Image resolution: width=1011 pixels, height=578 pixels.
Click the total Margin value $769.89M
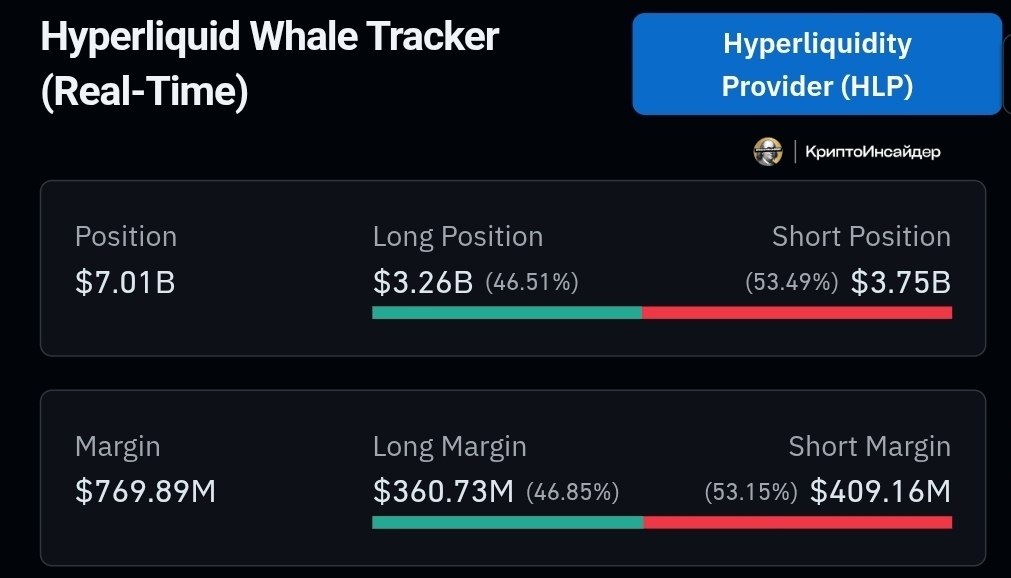pyautogui.click(x=145, y=492)
